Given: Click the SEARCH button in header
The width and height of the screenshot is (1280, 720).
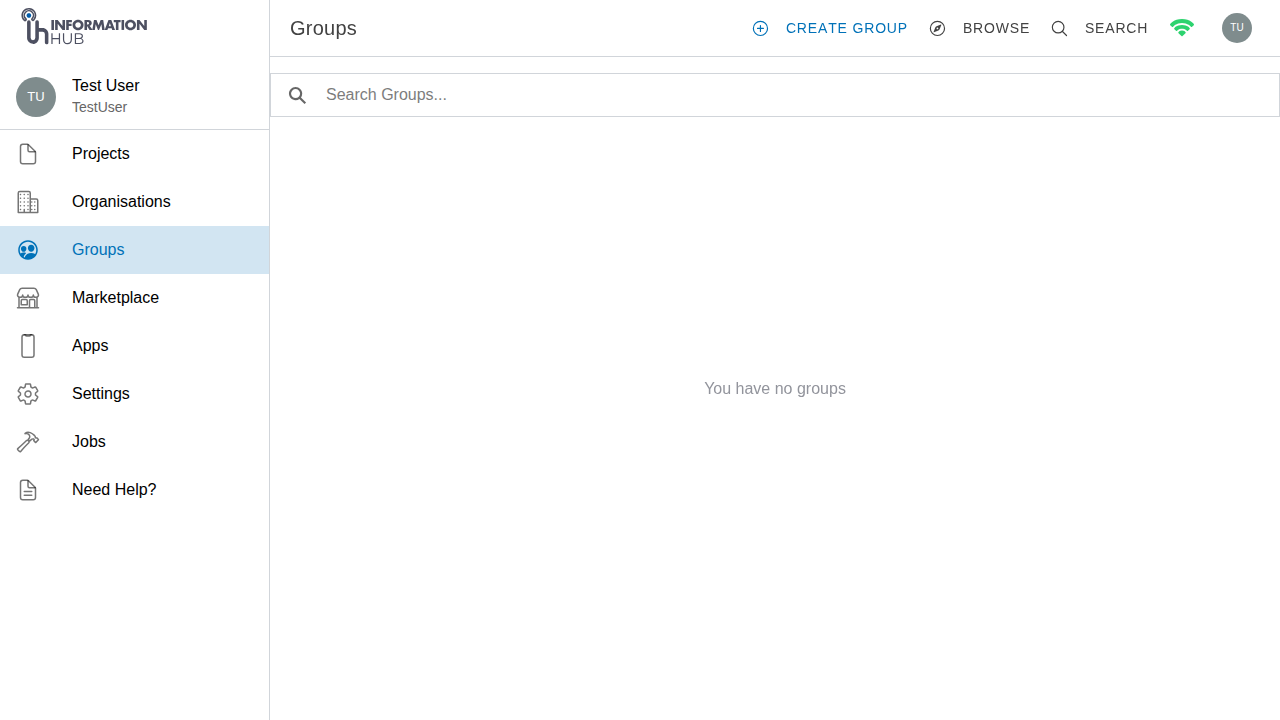Looking at the screenshot, I should pyautogui.click(x=1099, y=28).
